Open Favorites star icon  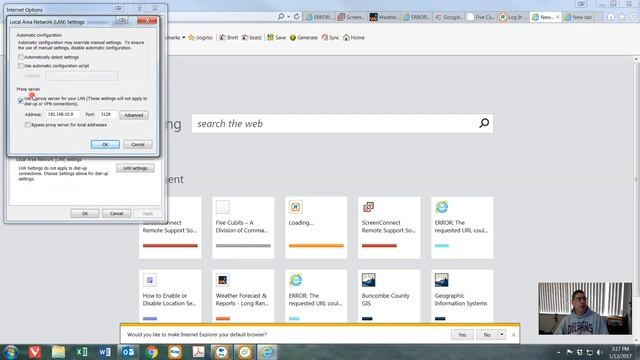[622, 17]
